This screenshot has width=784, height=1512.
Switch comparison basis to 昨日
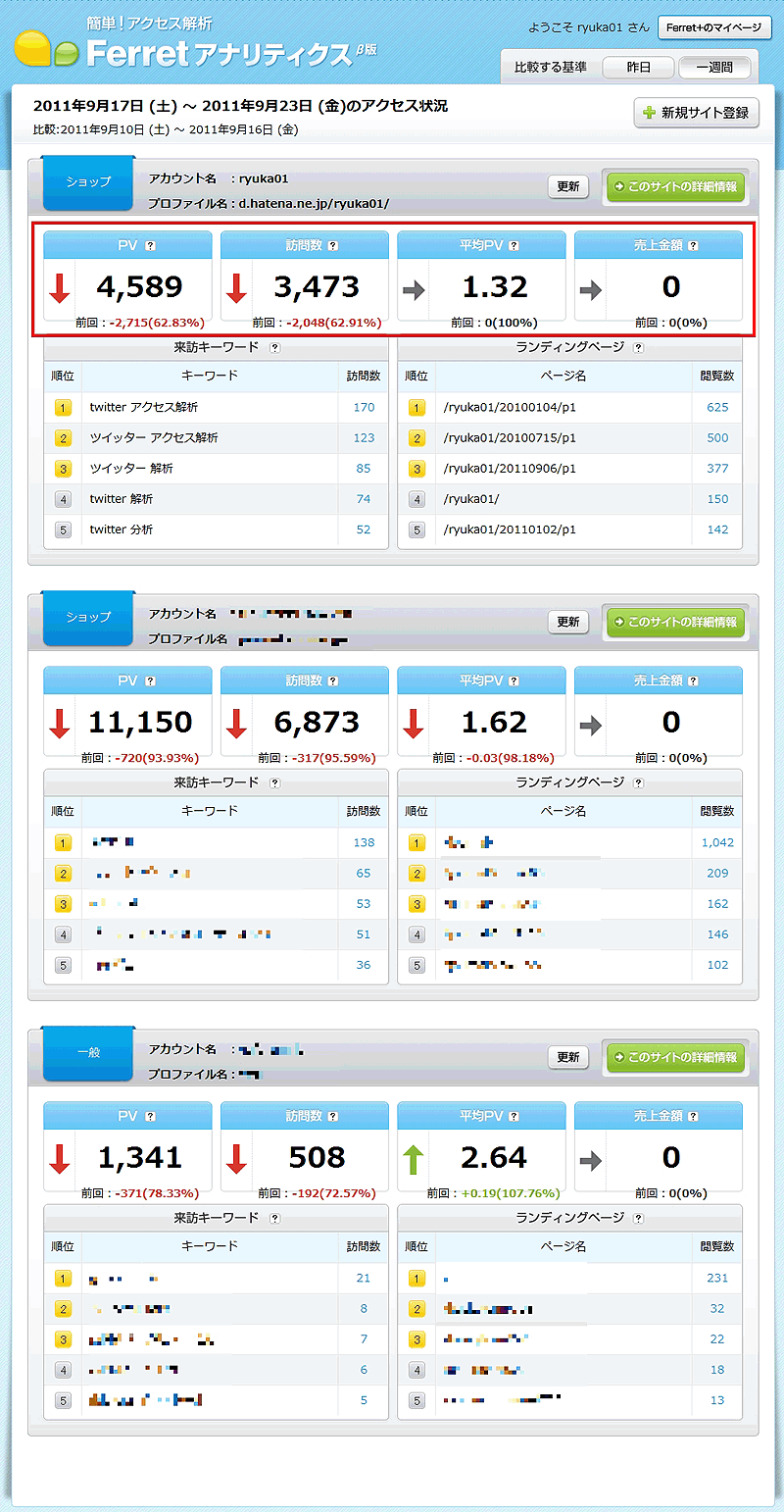[x=638, y=68]
